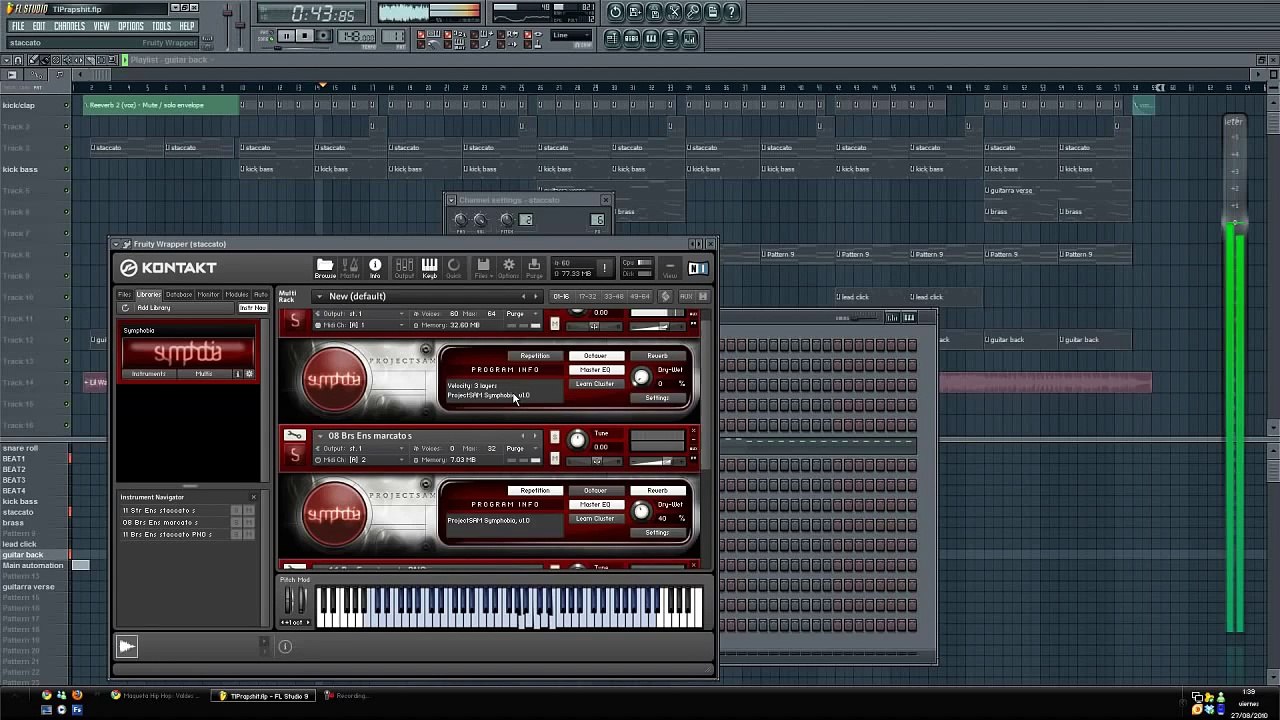Select 11 Str Ens staccato in Instrument Navigator
Image resolution: width=1280 pixels, height=720 pixels.
174,511
